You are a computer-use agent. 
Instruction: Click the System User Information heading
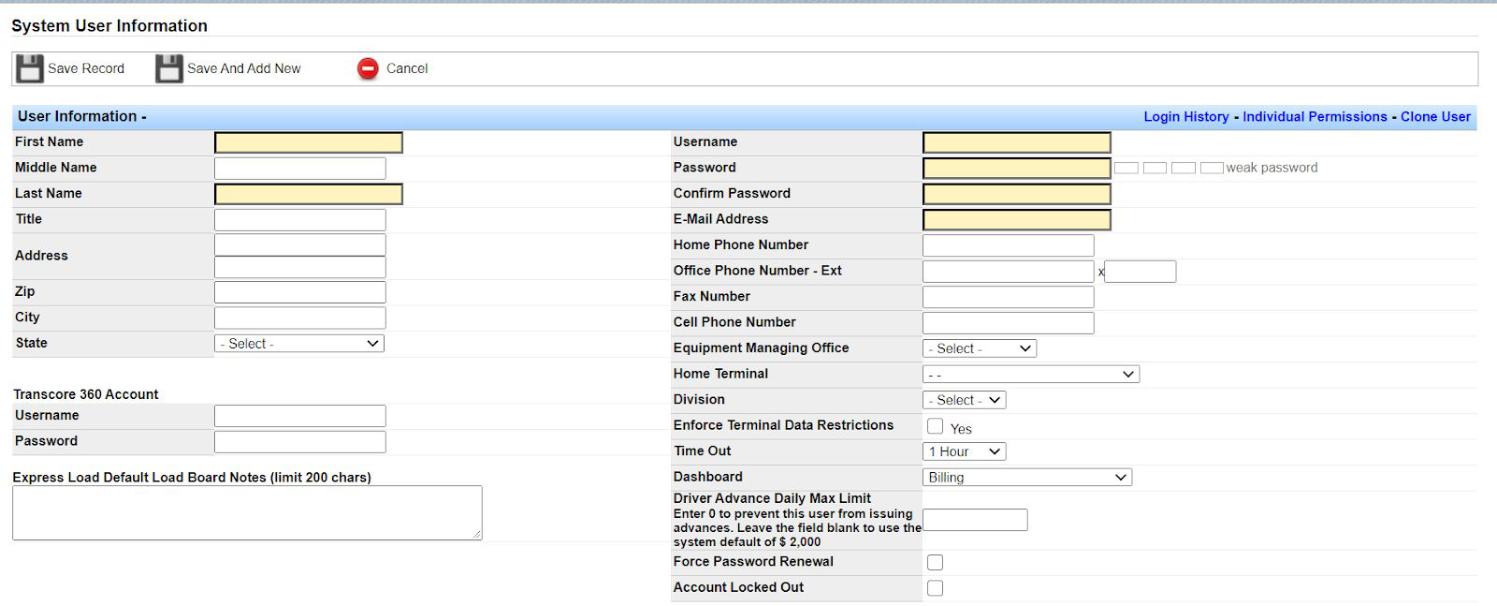coord(110,26)
